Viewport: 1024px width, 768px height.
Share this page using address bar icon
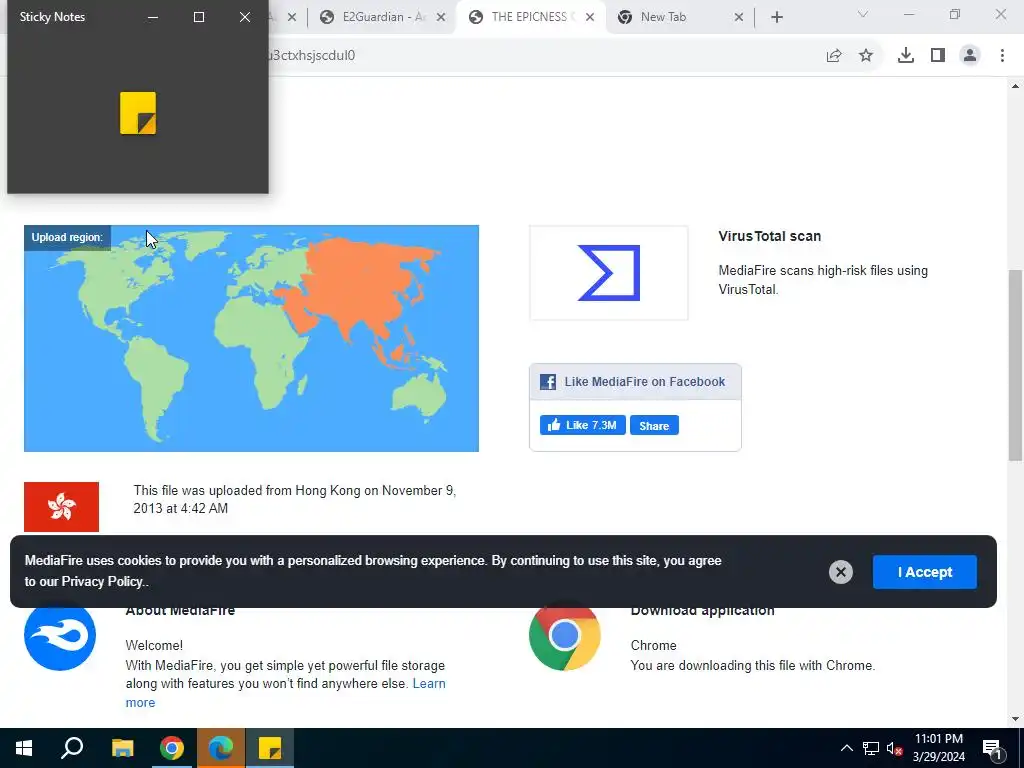tap(833, 56)
